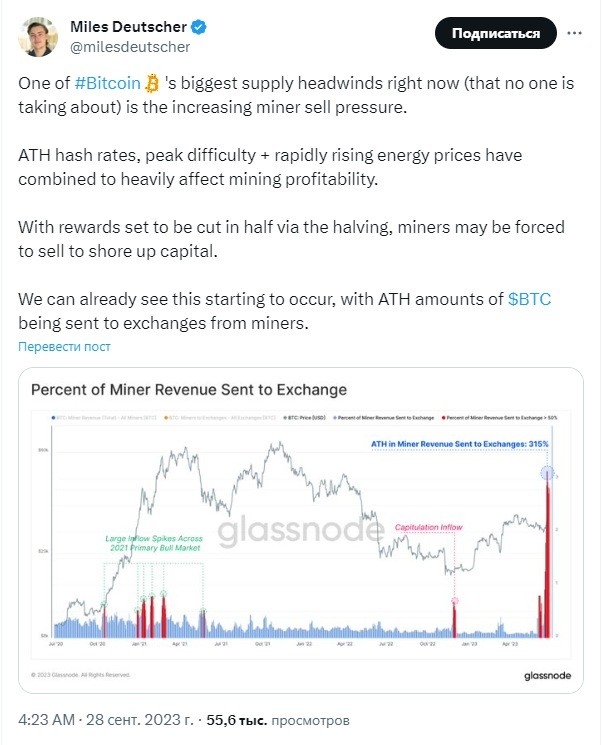Click the pink Capitulation Inflow marker dot
602x745 pixels.
coord(455,601)
